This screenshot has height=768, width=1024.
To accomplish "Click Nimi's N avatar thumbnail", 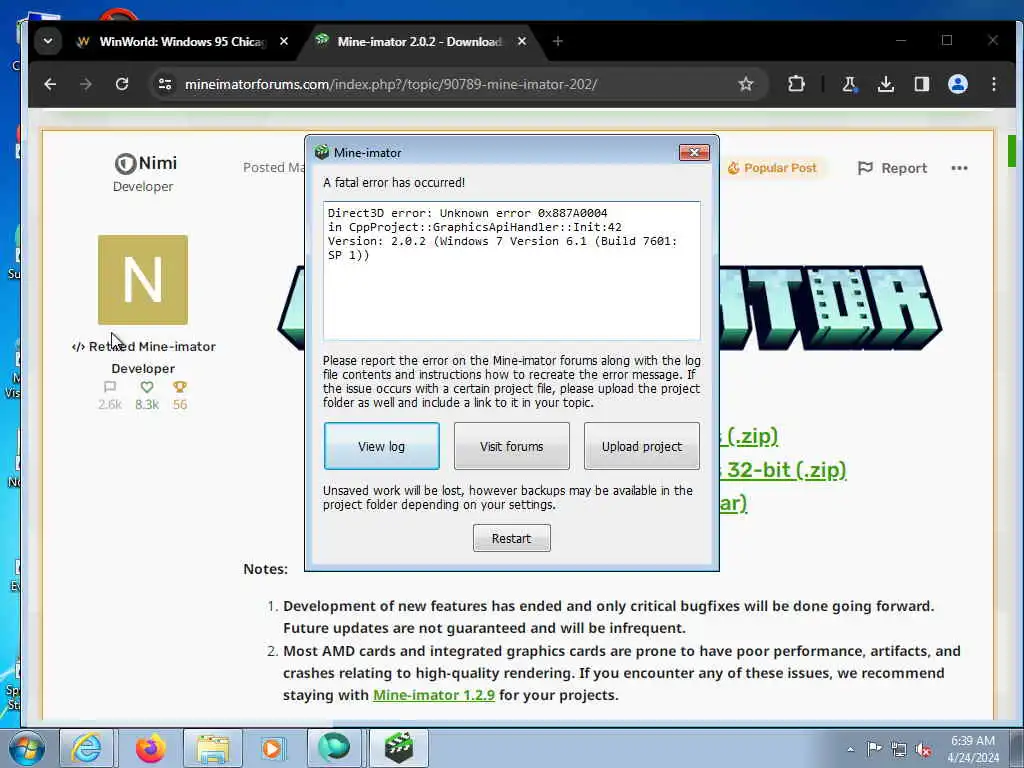I will 143,280.
